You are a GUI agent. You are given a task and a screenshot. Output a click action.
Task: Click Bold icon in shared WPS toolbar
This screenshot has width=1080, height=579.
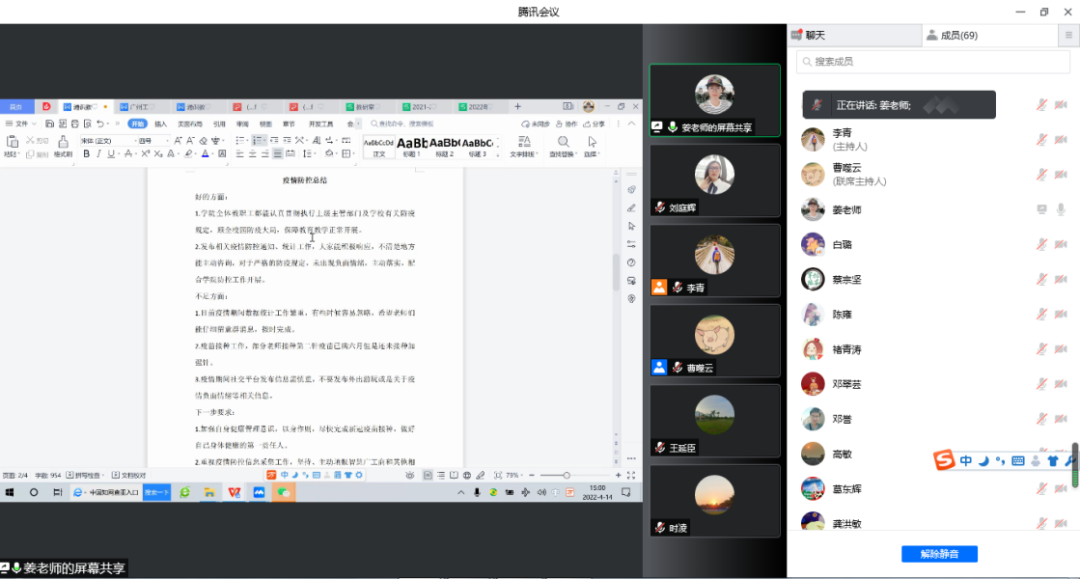87,154
